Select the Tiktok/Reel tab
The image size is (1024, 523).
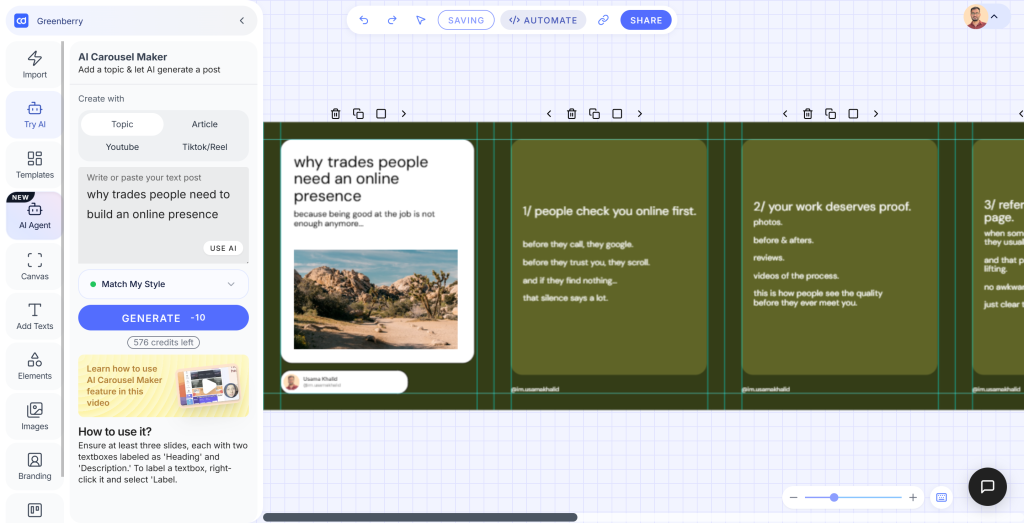pyautogui.click(x=204, y=147)
